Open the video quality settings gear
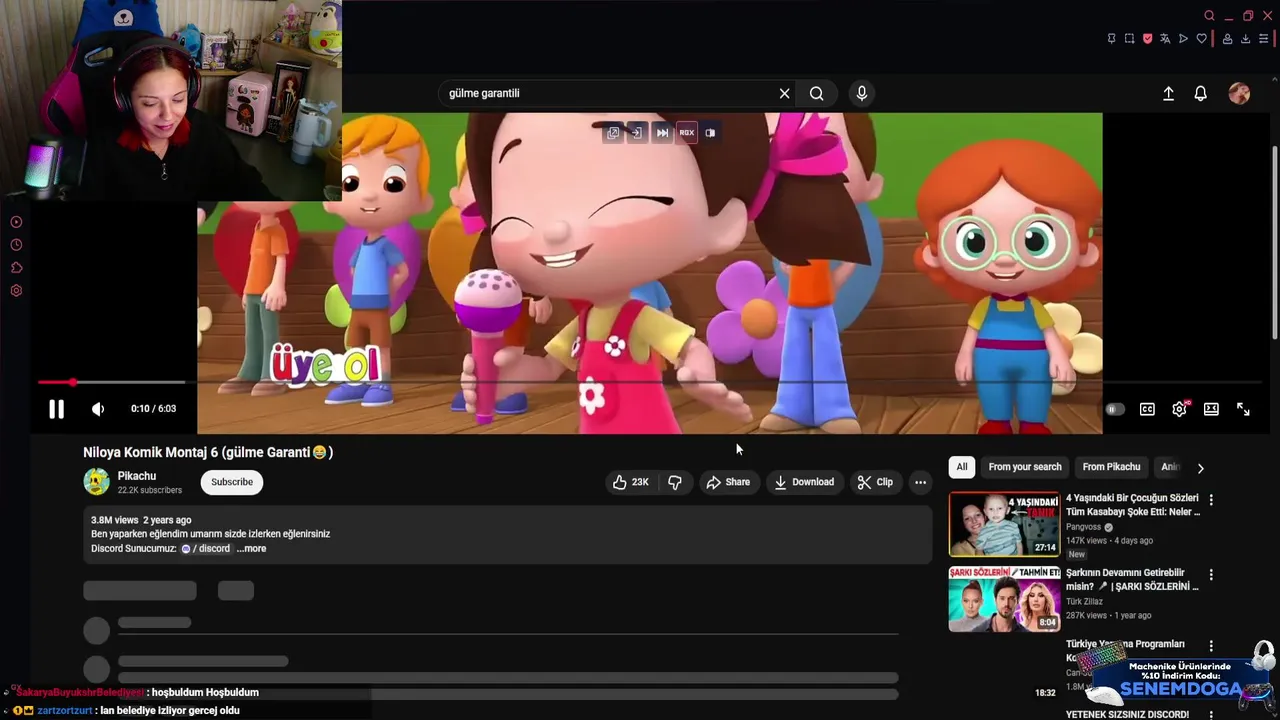 click(1179, 409)
